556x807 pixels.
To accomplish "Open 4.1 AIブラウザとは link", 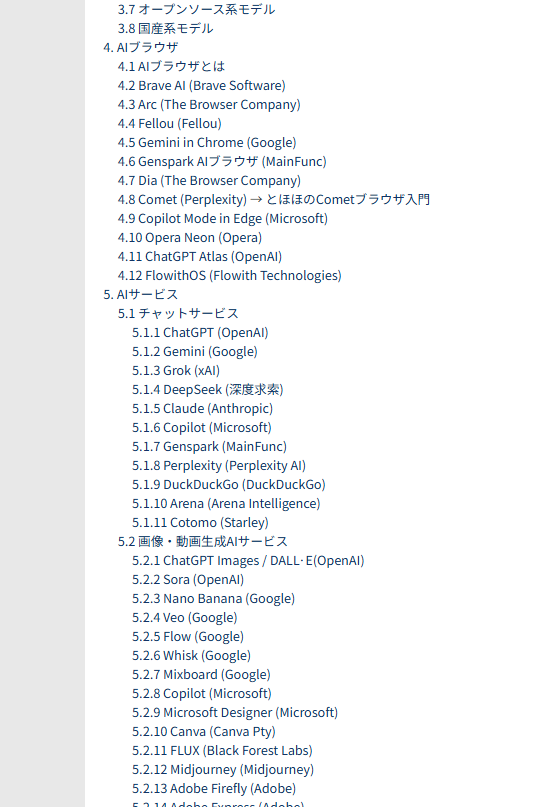I will pyautogui.click(x=171, y=66).
